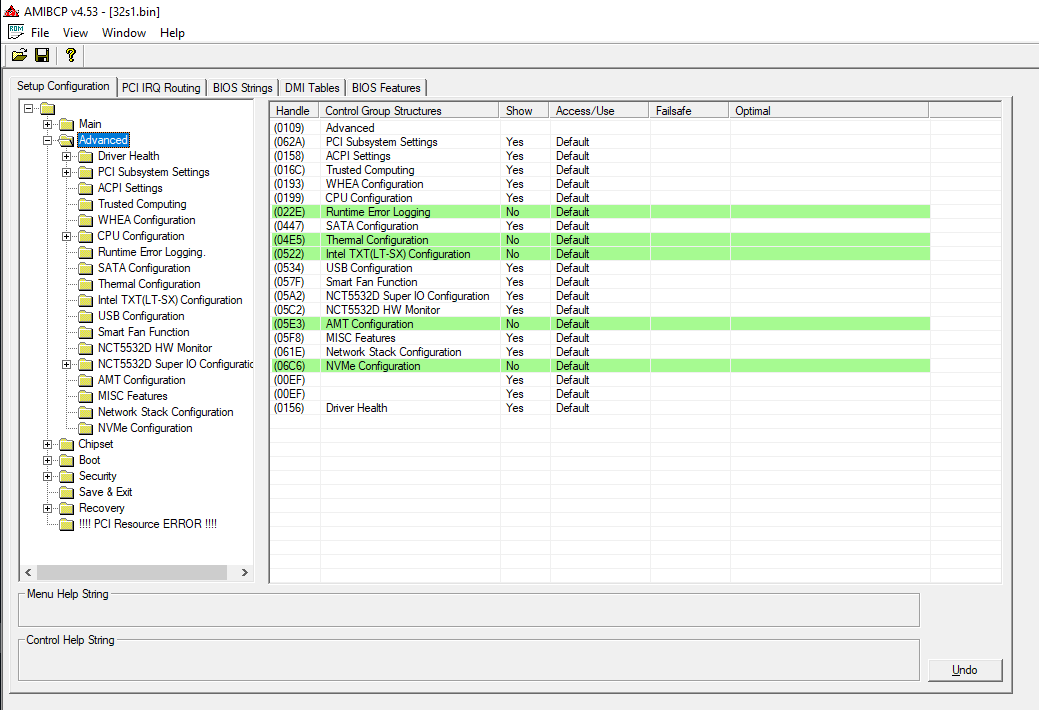Click the Driver Health folder icon in tree
The height and width of the screenshot is (710, 1039).
pyautogui.click(x=85, y=156)
